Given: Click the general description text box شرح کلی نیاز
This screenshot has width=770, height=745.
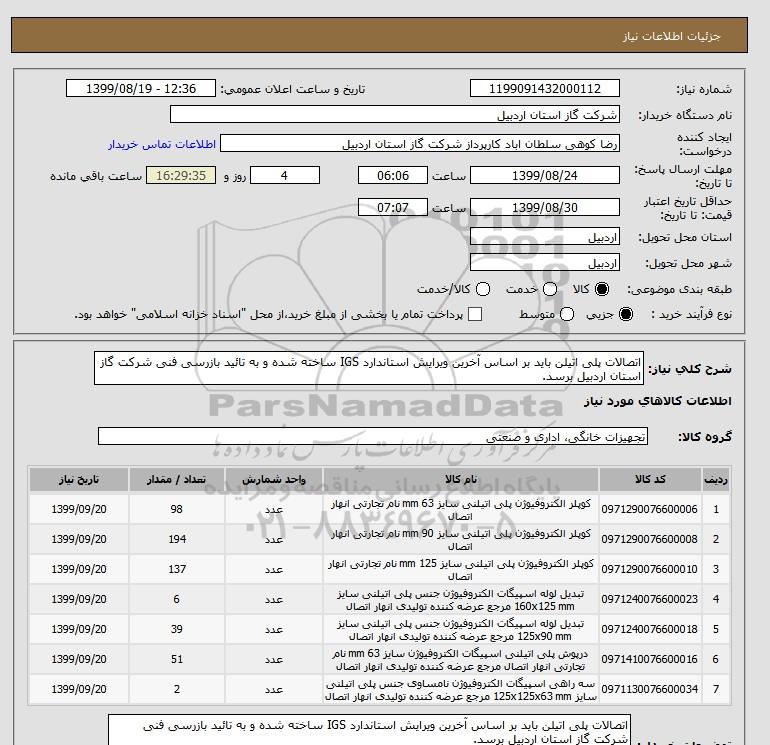Looking at the screenshot, I should [x=369, y=368].
